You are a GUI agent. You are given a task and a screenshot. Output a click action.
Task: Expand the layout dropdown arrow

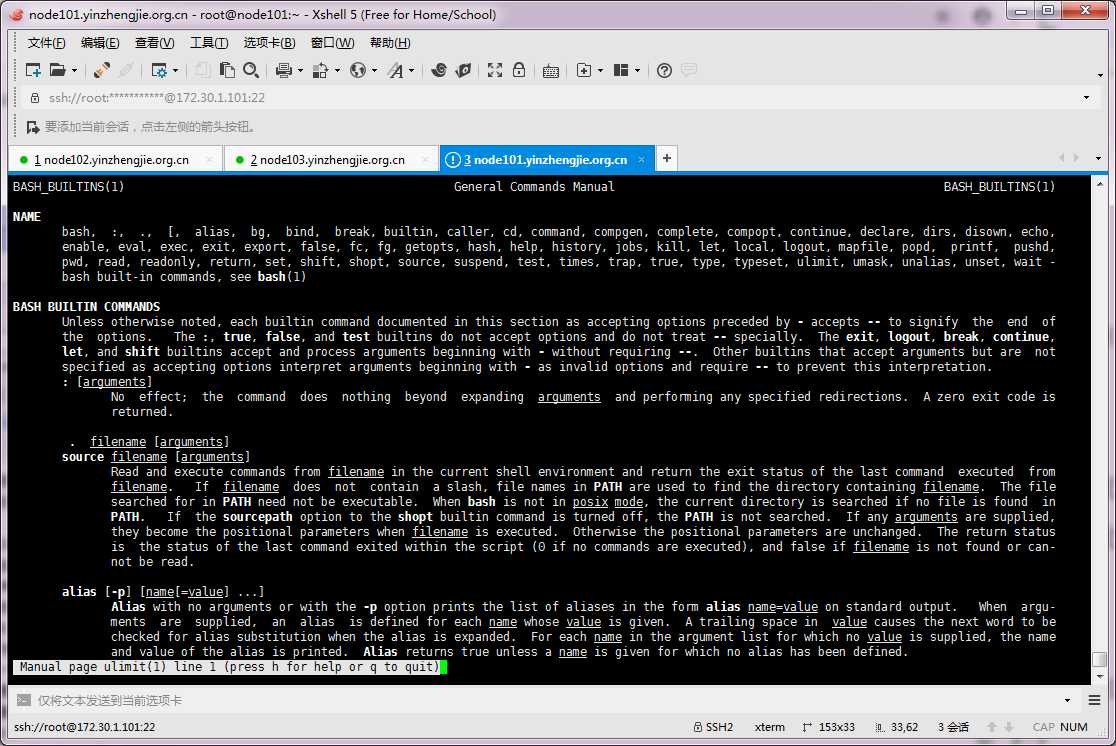click(x=637, y=70)
